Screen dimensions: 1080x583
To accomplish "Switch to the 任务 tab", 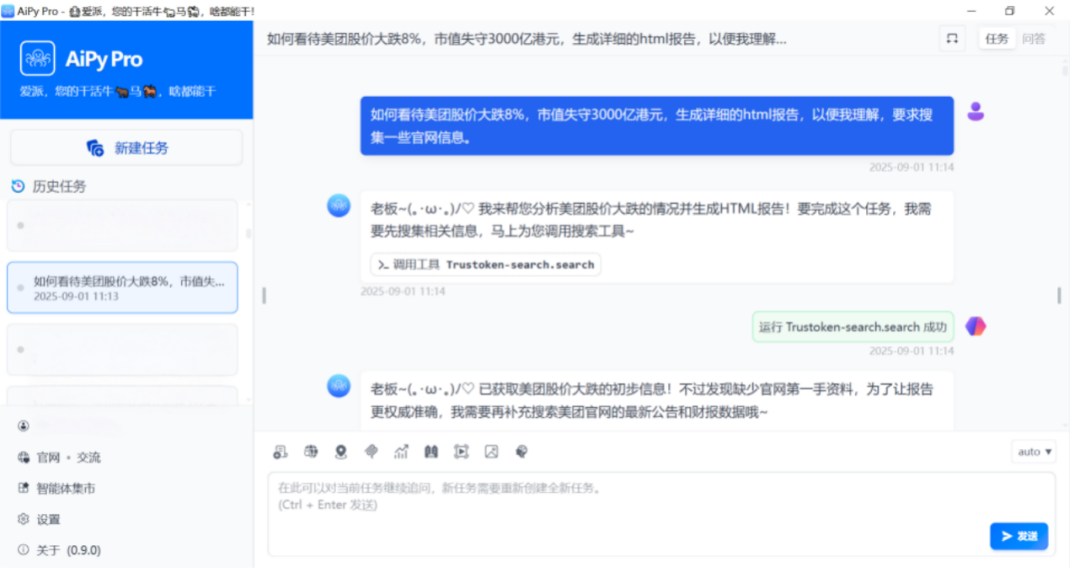I will 997,39.
